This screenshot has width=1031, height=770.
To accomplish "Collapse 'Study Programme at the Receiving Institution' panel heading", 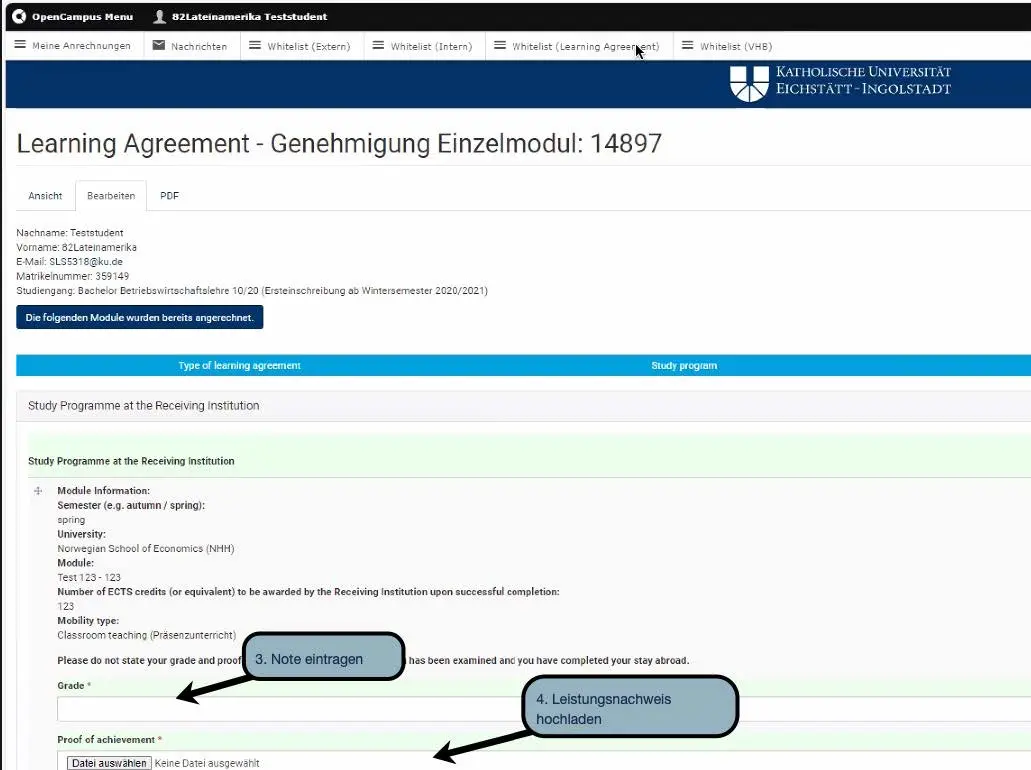I will coord(143,406).
